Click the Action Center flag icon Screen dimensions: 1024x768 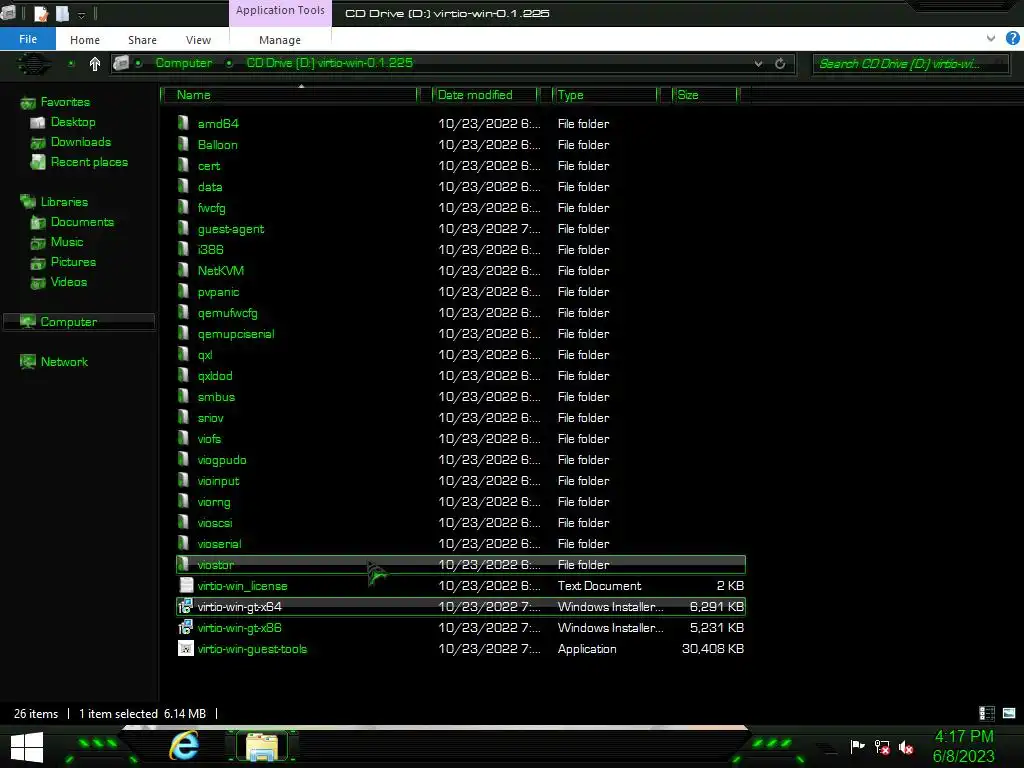857,746
